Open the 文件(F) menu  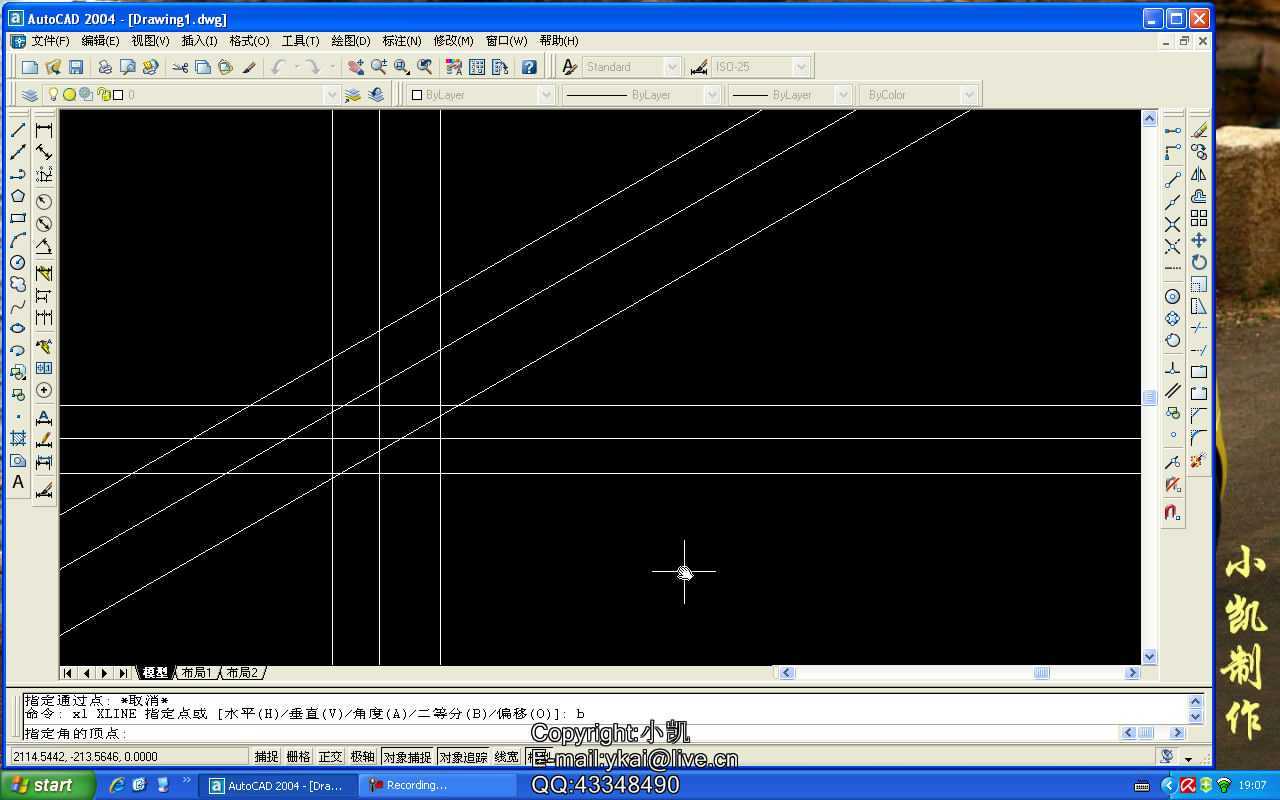tap(50, 41)
